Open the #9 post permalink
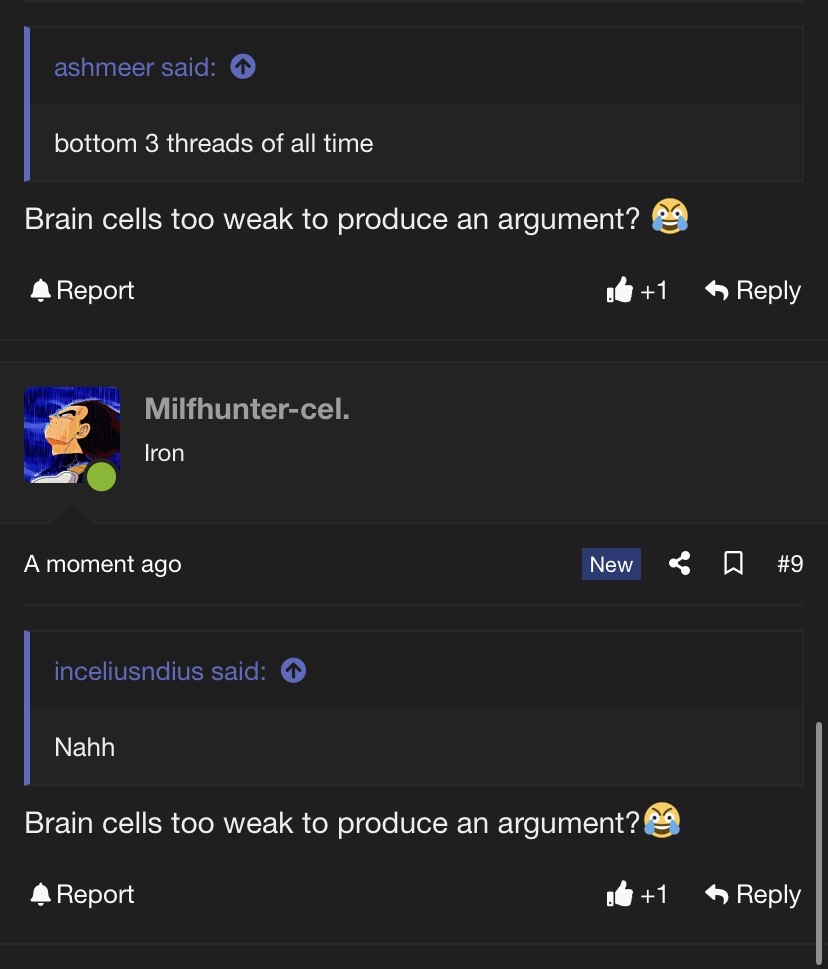 790,564
